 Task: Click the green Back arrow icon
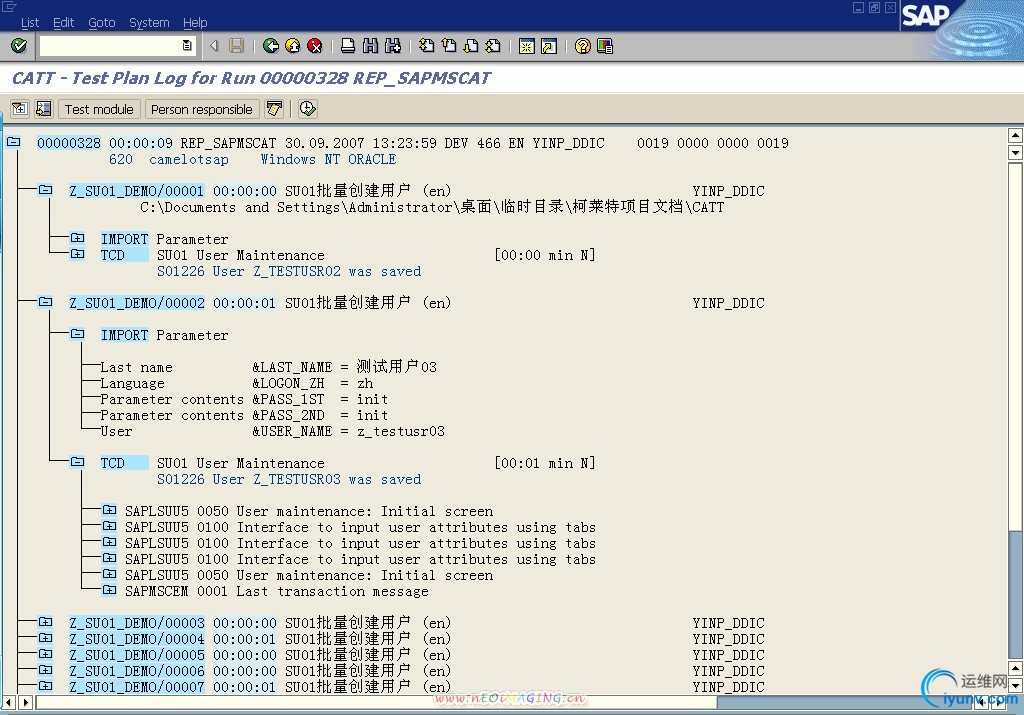pos(270,46)
